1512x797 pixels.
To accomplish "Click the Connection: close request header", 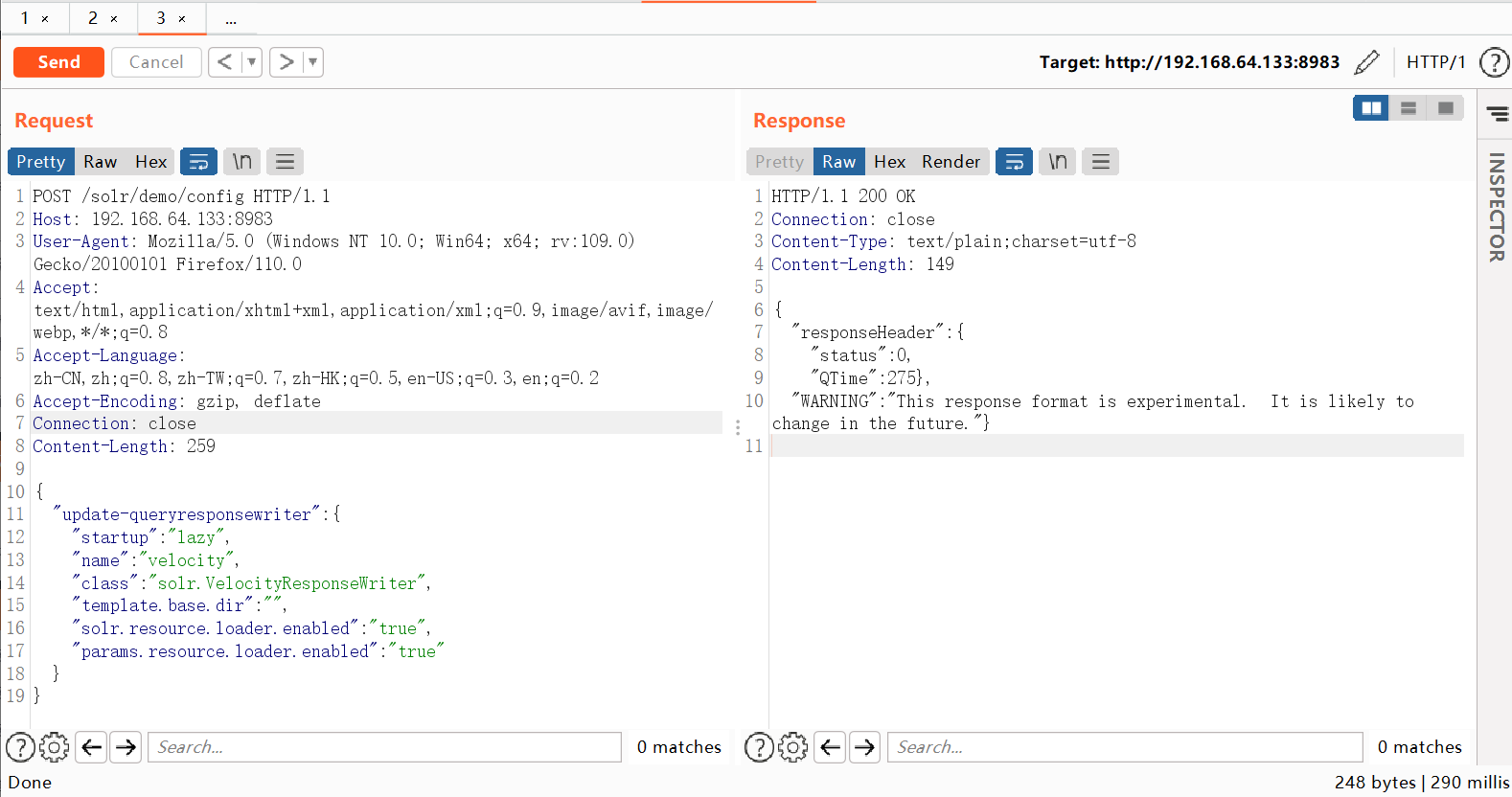I will coord(114,423).
